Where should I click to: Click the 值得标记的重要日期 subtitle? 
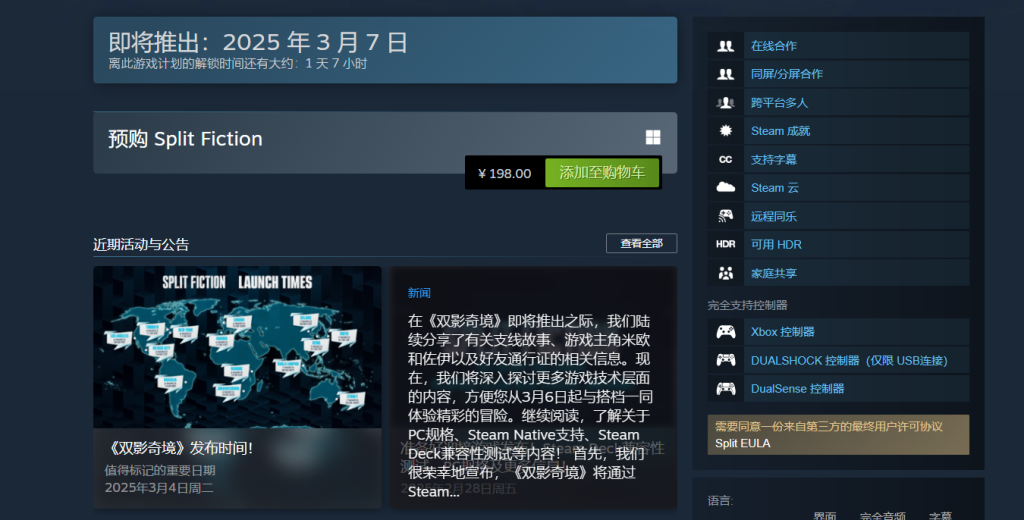click(x=160, y=470)
